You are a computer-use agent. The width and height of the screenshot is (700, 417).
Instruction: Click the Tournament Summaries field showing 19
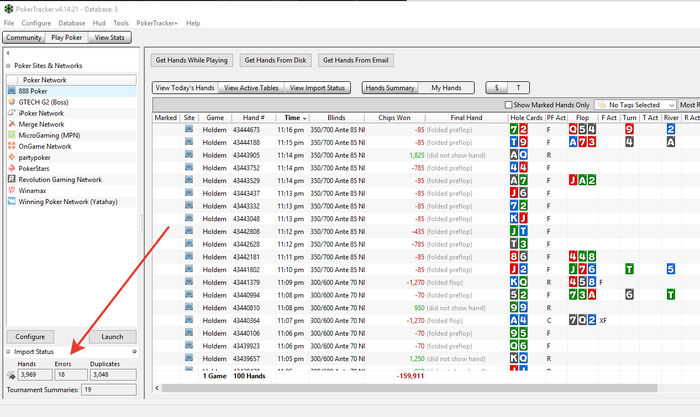pyautogui.click(x=109, y=390)
